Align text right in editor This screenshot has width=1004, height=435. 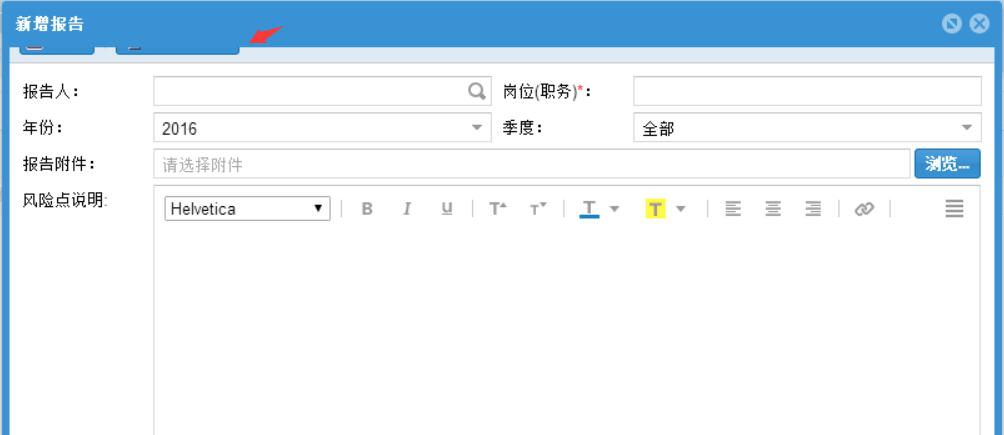coord(813,209)
